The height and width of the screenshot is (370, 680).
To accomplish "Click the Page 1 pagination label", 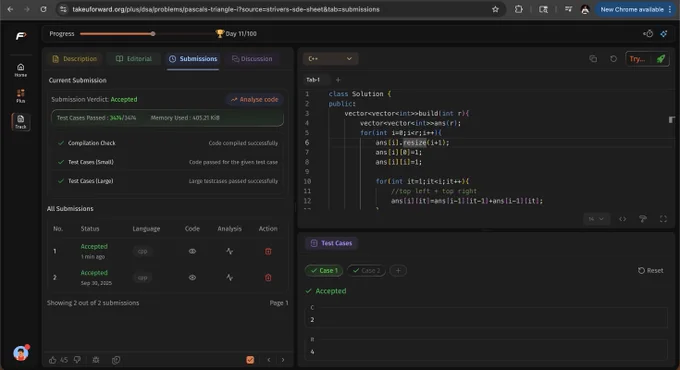I will point(279,303).
